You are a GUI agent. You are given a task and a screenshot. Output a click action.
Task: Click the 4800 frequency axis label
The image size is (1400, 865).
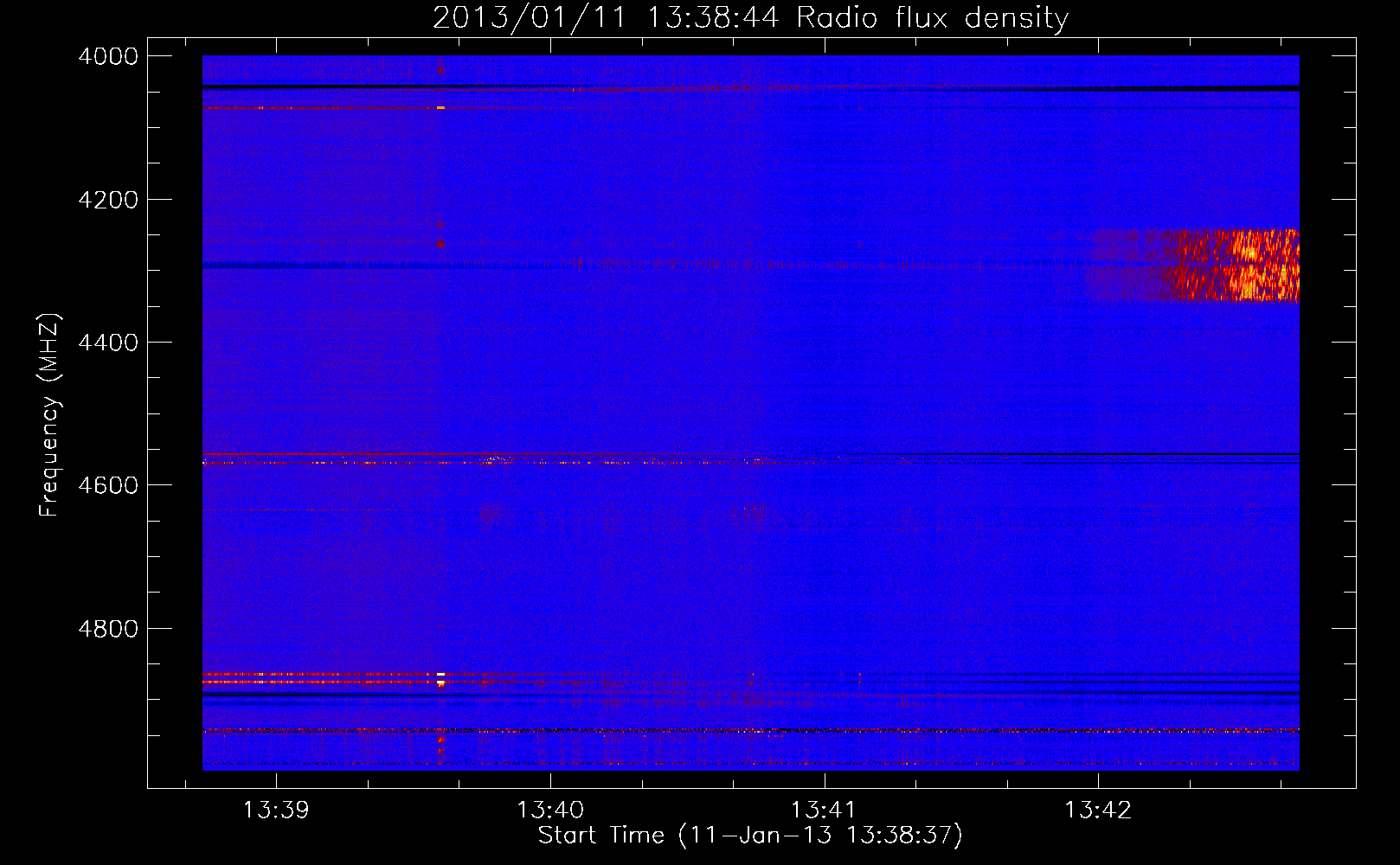(108, 629)
